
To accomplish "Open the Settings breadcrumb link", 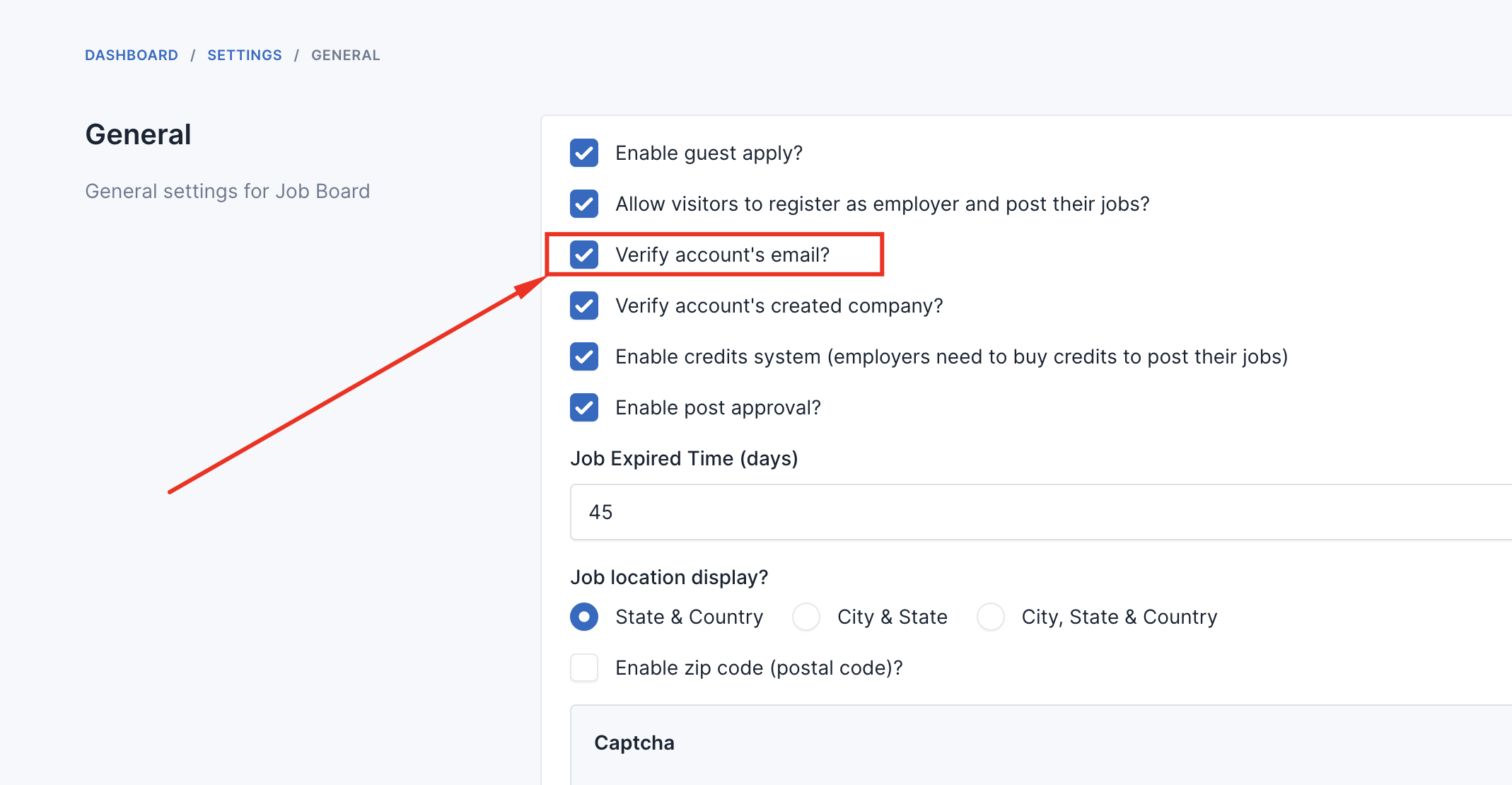I will coord(245,55).
